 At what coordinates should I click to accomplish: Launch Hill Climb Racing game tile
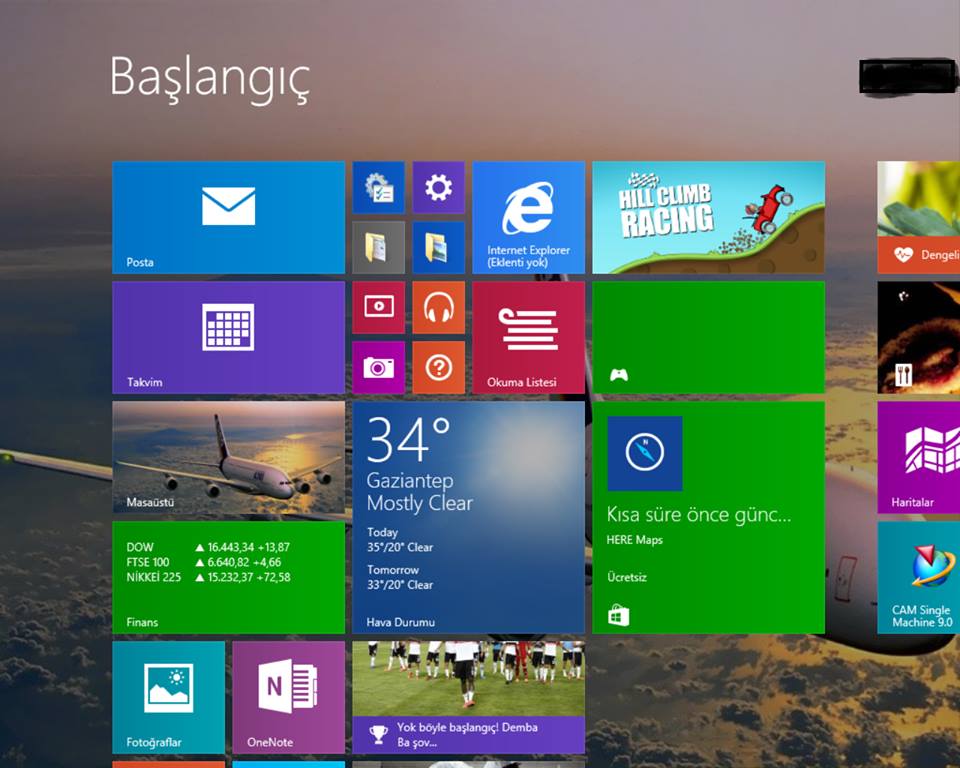pos(708,217)
